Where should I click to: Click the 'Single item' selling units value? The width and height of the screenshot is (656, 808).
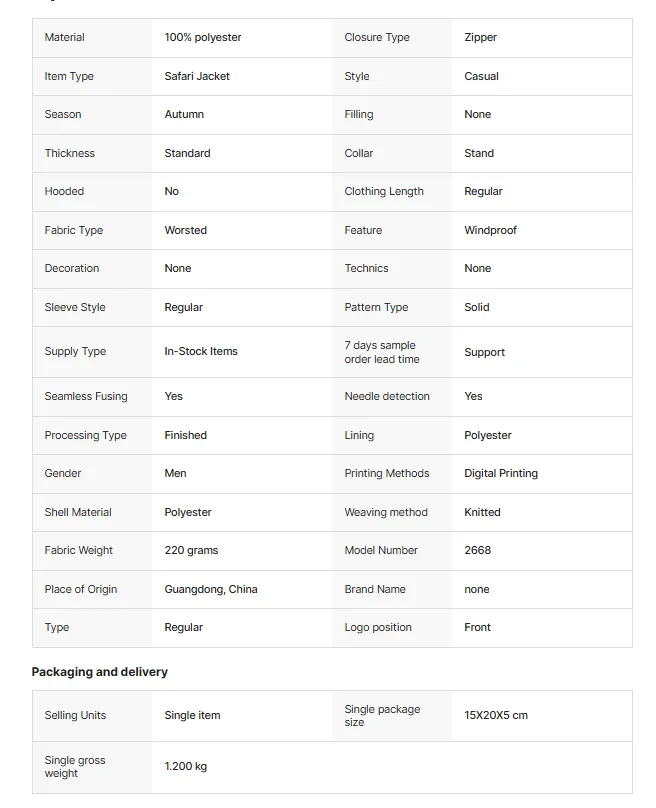coord(192,715)
